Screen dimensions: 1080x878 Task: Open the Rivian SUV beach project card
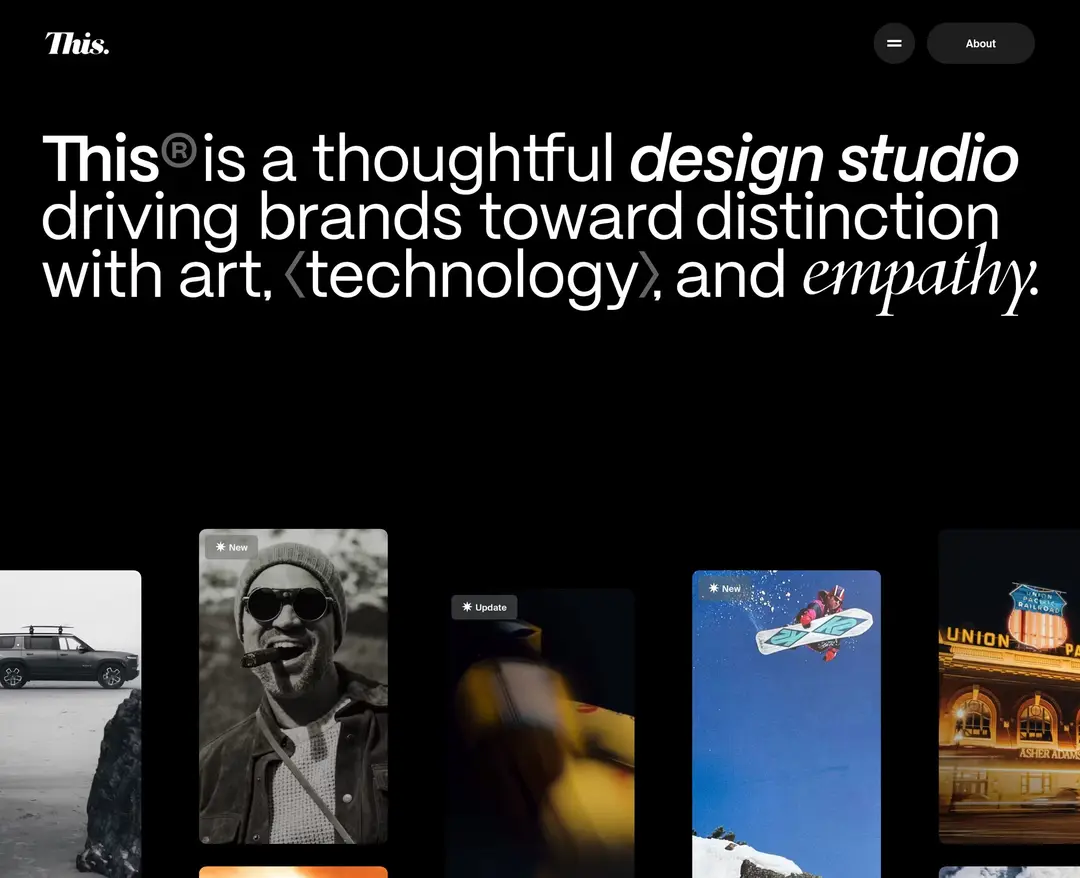click(70, 724)
